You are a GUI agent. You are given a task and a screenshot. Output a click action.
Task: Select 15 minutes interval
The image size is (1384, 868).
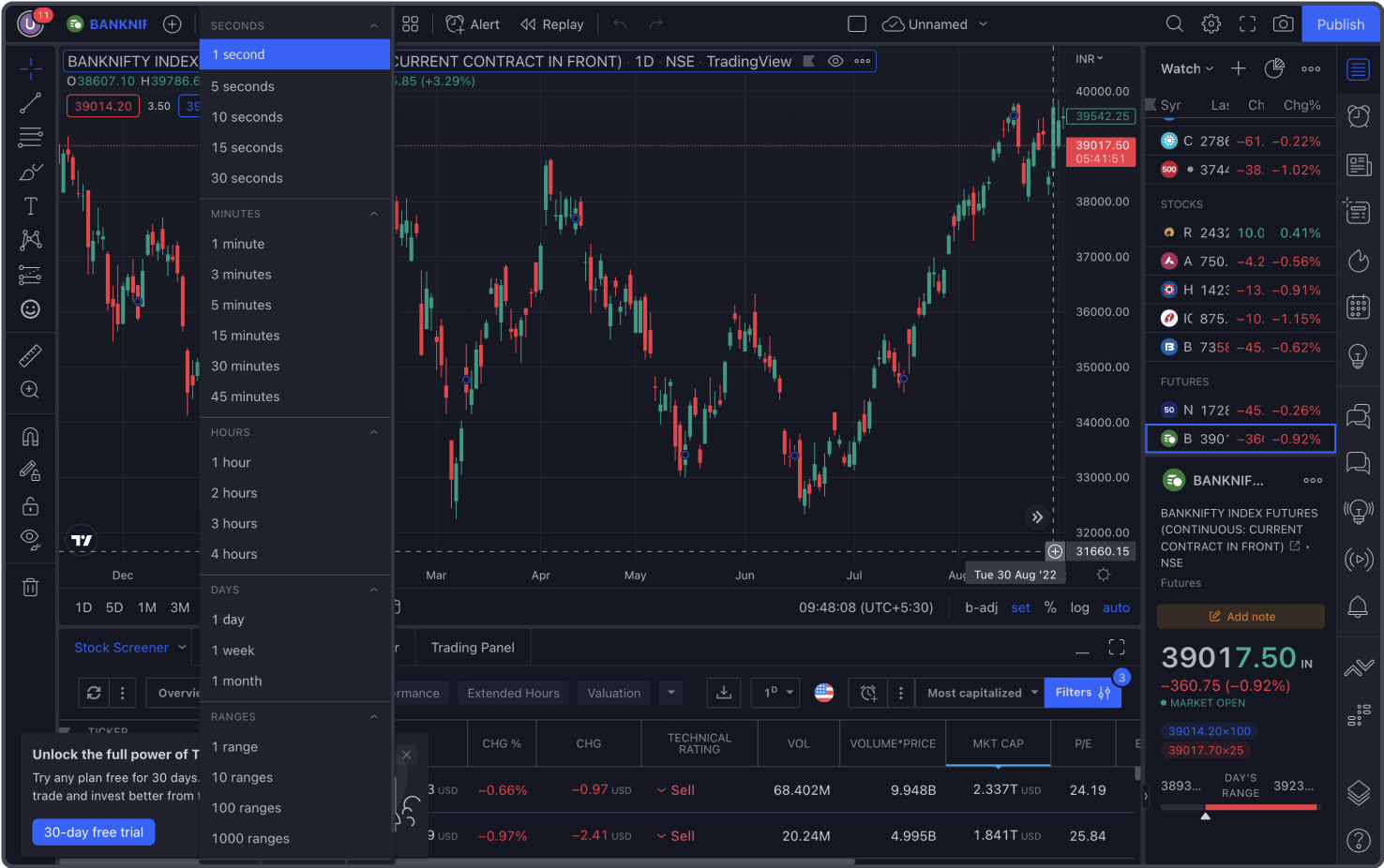coord(294,336)
